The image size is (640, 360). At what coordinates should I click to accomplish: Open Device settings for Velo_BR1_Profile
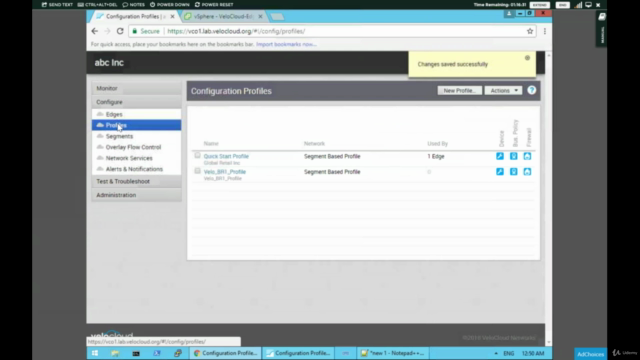point(500,172)
